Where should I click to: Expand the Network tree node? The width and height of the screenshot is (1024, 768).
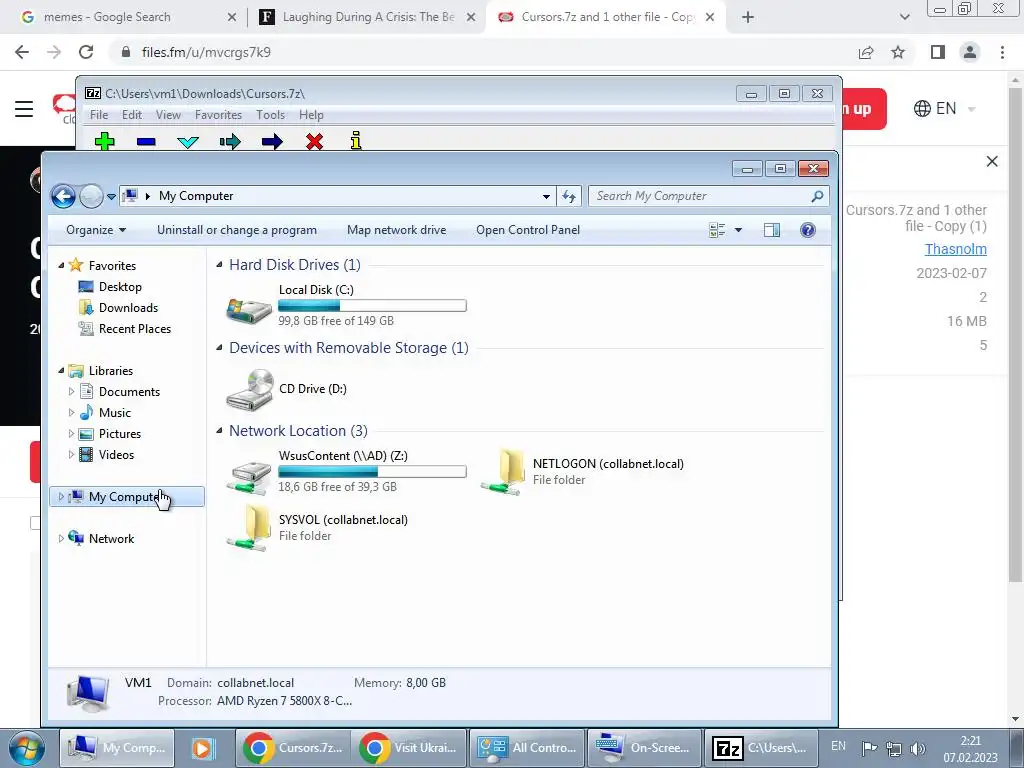point(61,539)
